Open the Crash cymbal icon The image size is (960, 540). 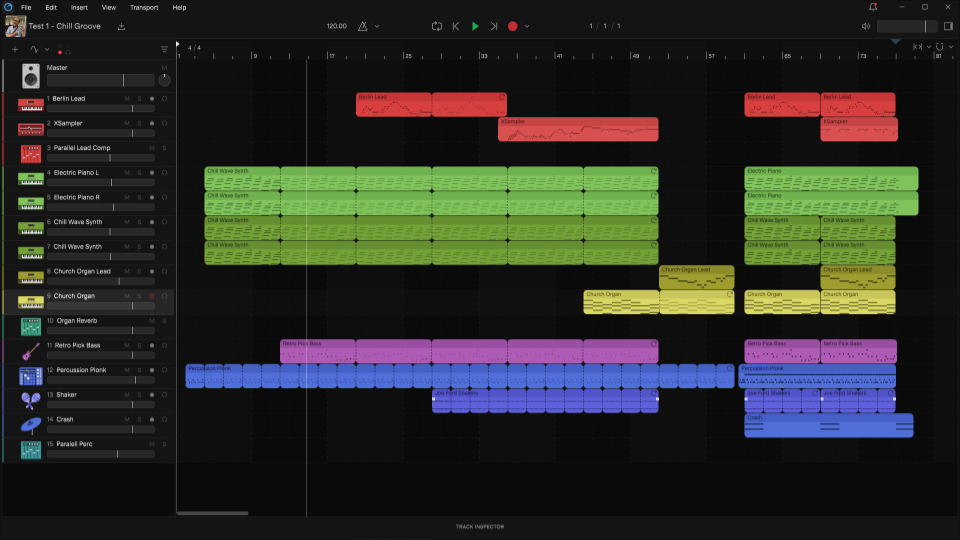pos(31,425)
